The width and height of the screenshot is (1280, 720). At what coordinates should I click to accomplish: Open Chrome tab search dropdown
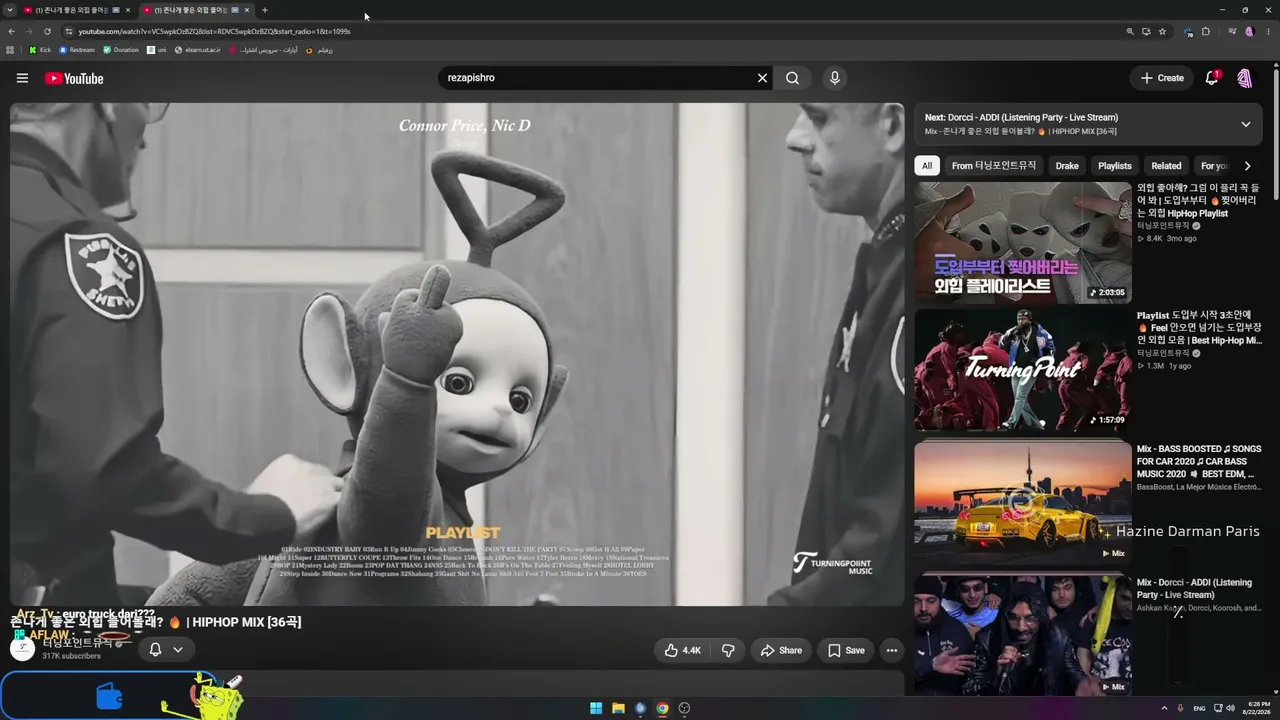pyautogui.click(x=10, y=10)
